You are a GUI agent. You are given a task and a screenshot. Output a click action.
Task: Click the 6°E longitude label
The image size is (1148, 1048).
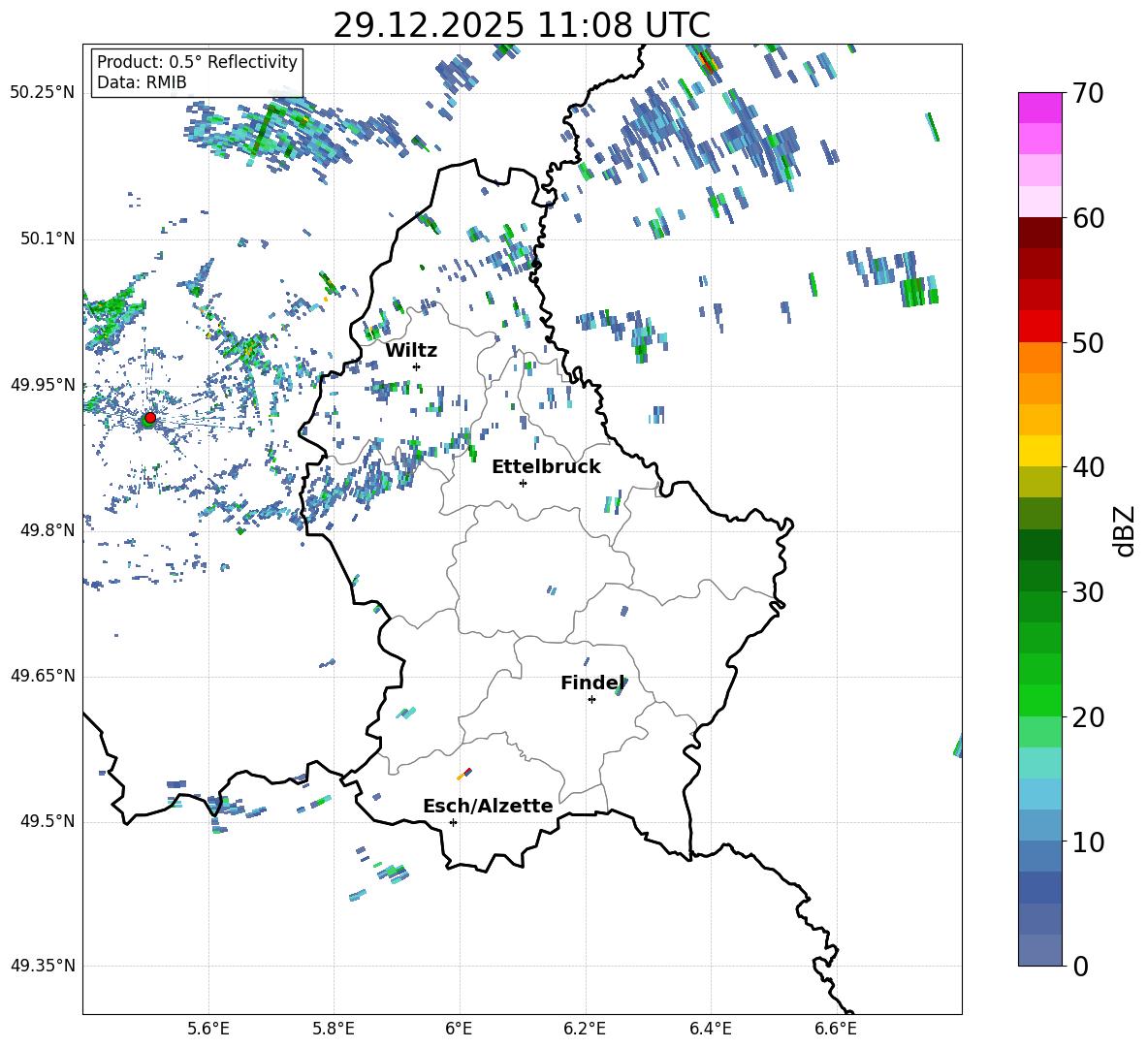[459, 1029]
